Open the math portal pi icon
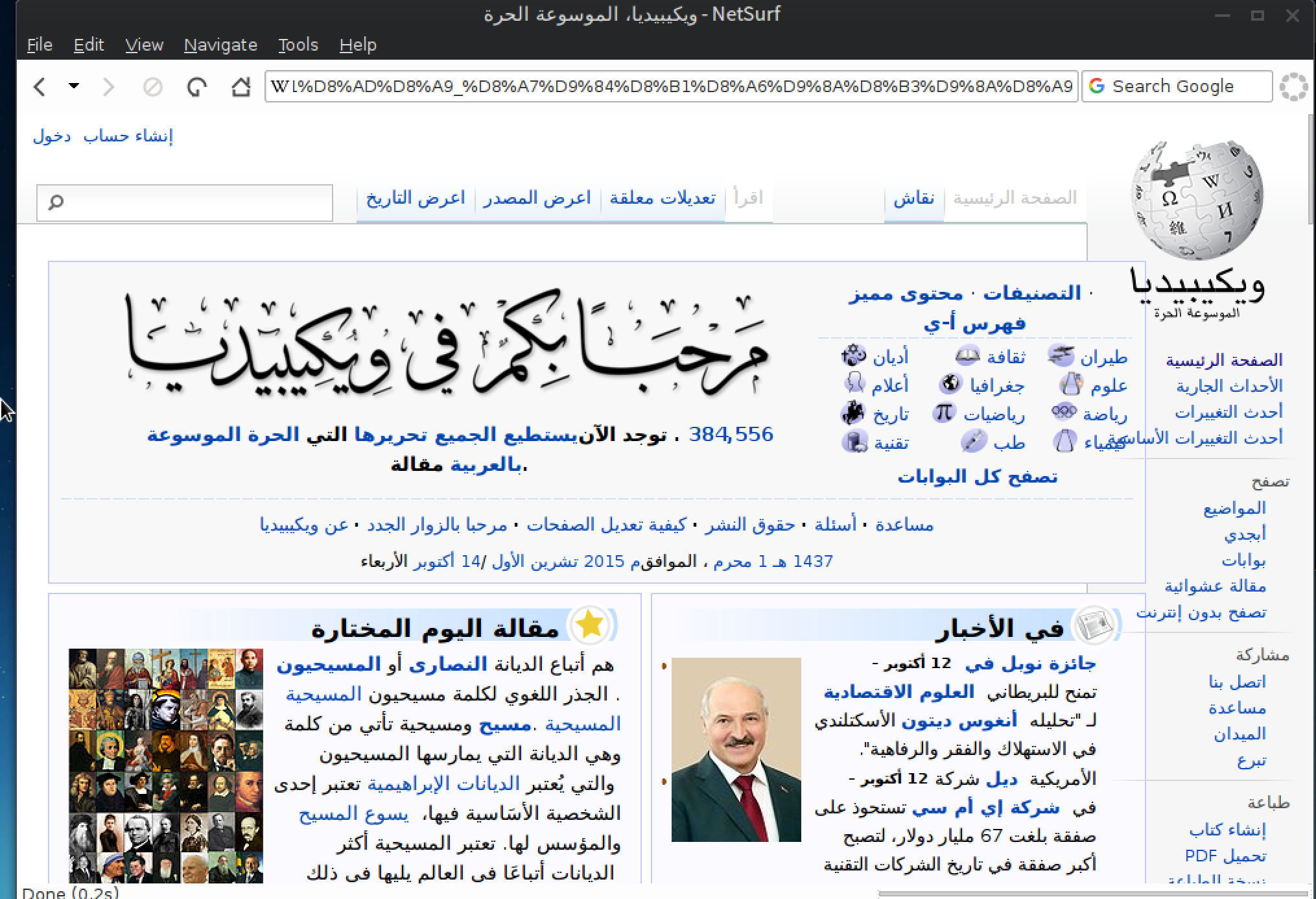Viewport: 1316px width, 899px height. click(x=944, y=413)
